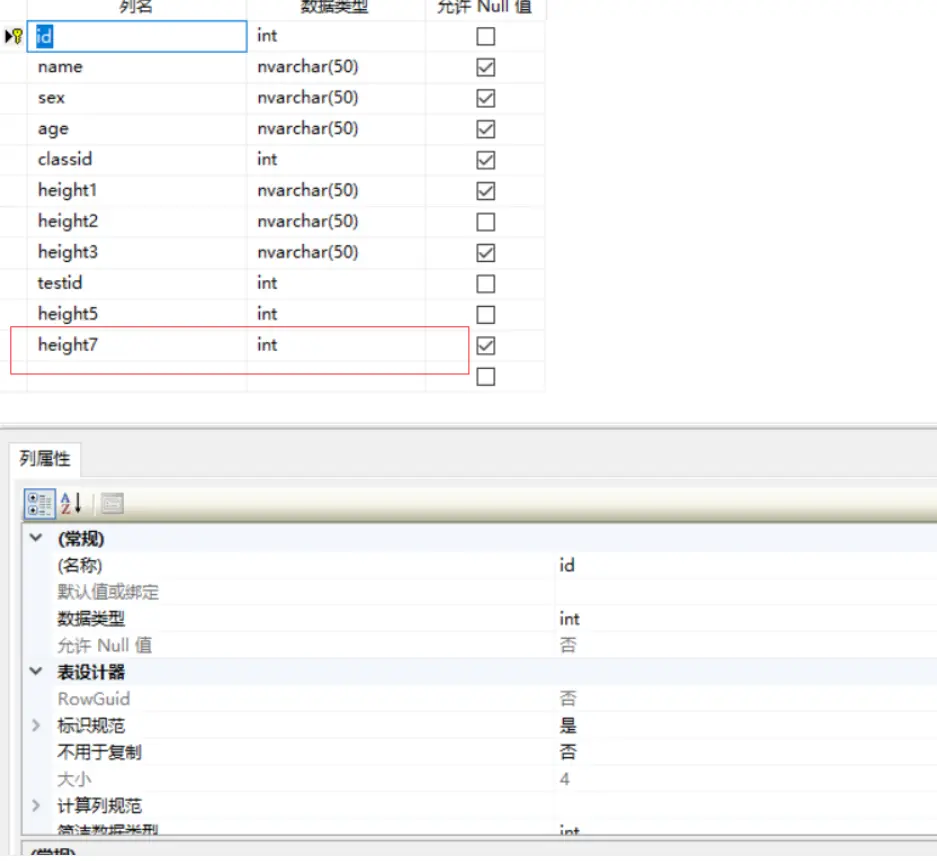Select the name column name cell
The image size is (937, 861).
[x=137, y=67]
